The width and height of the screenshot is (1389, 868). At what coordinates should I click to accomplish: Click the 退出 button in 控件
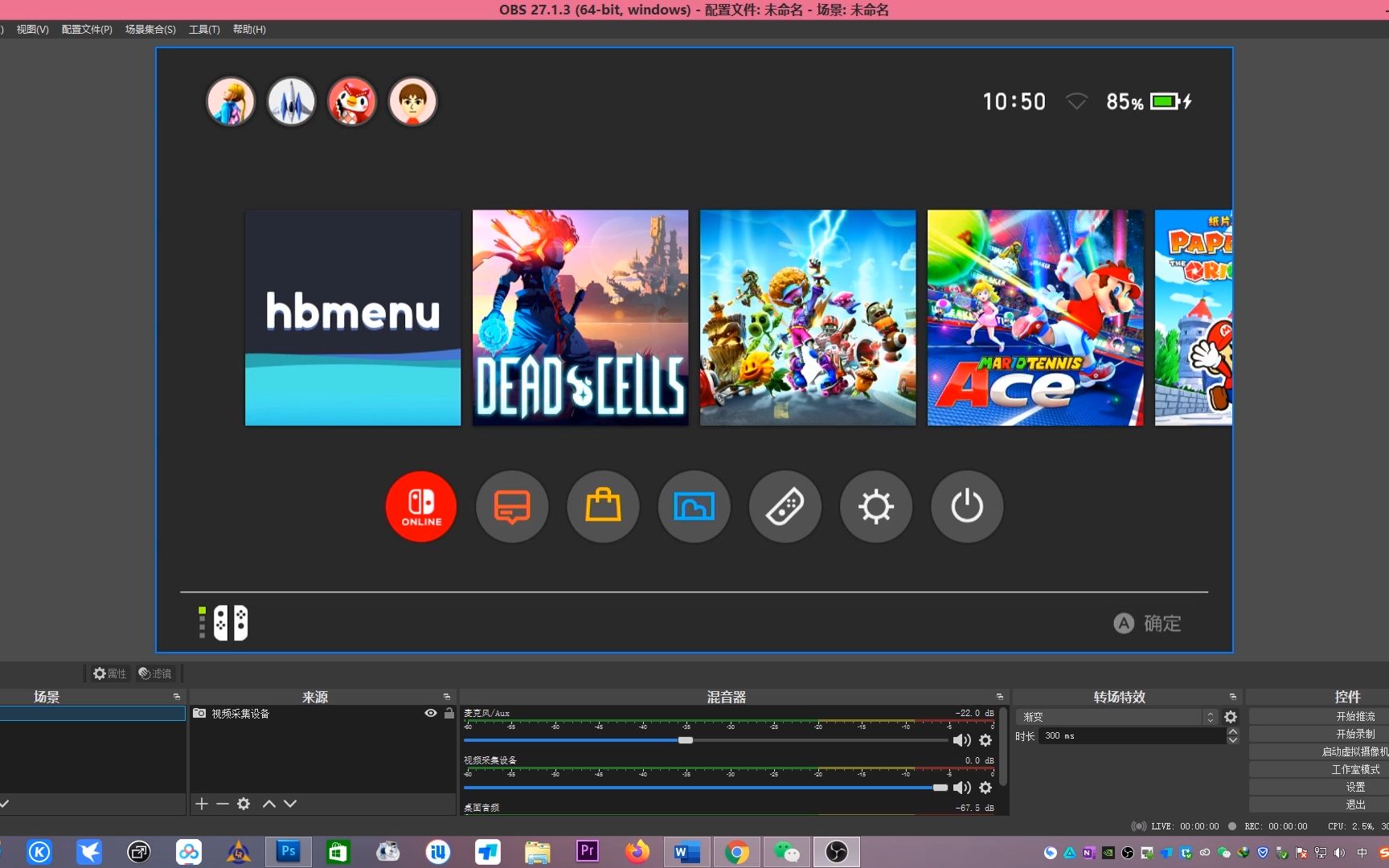[x=1319, y=805]
